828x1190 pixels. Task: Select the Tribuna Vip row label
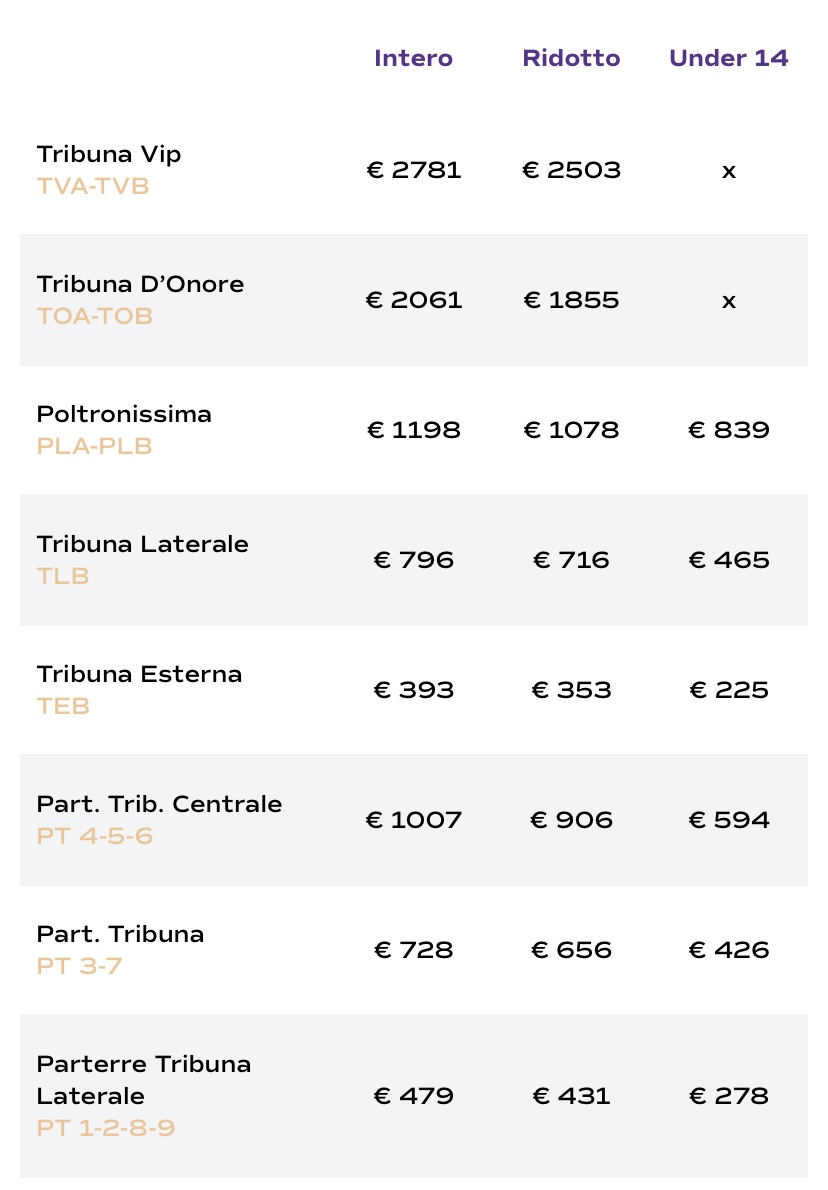[109, 154]
